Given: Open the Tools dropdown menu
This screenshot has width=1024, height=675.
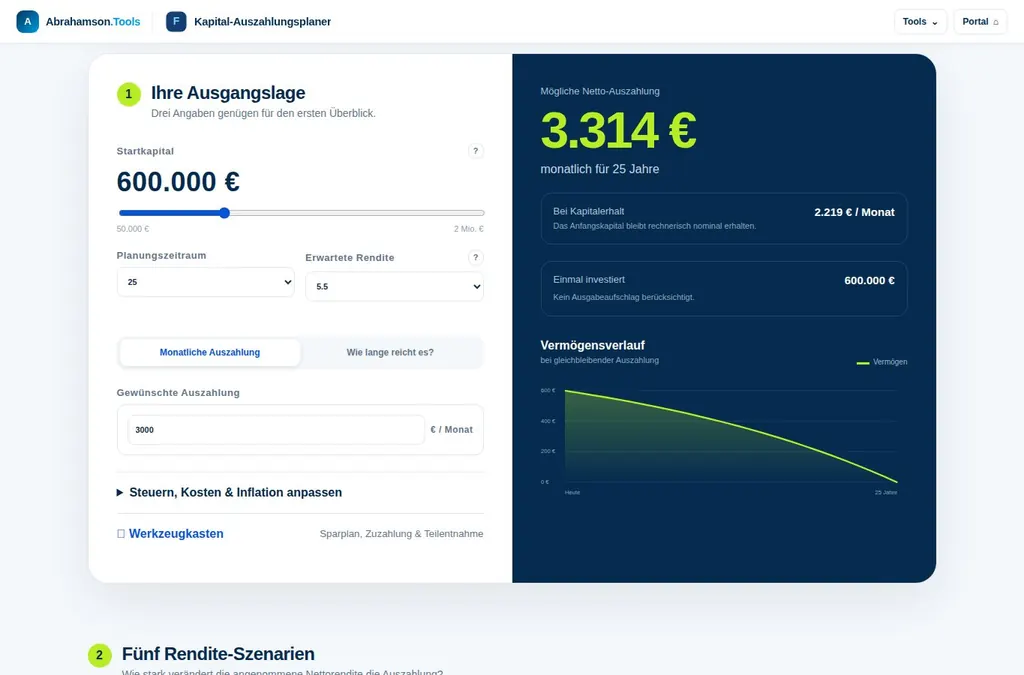Looking at the screenshot, I should click(920, 22).
